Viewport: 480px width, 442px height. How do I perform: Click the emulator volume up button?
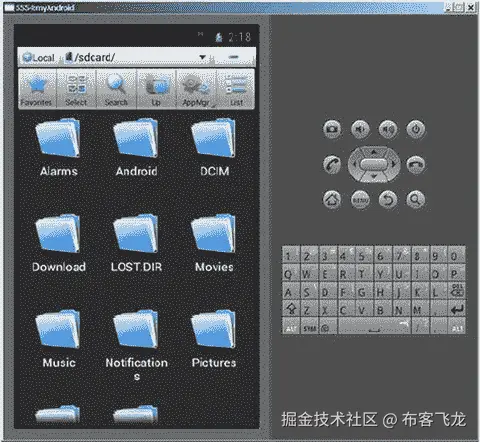pos(388,129)
